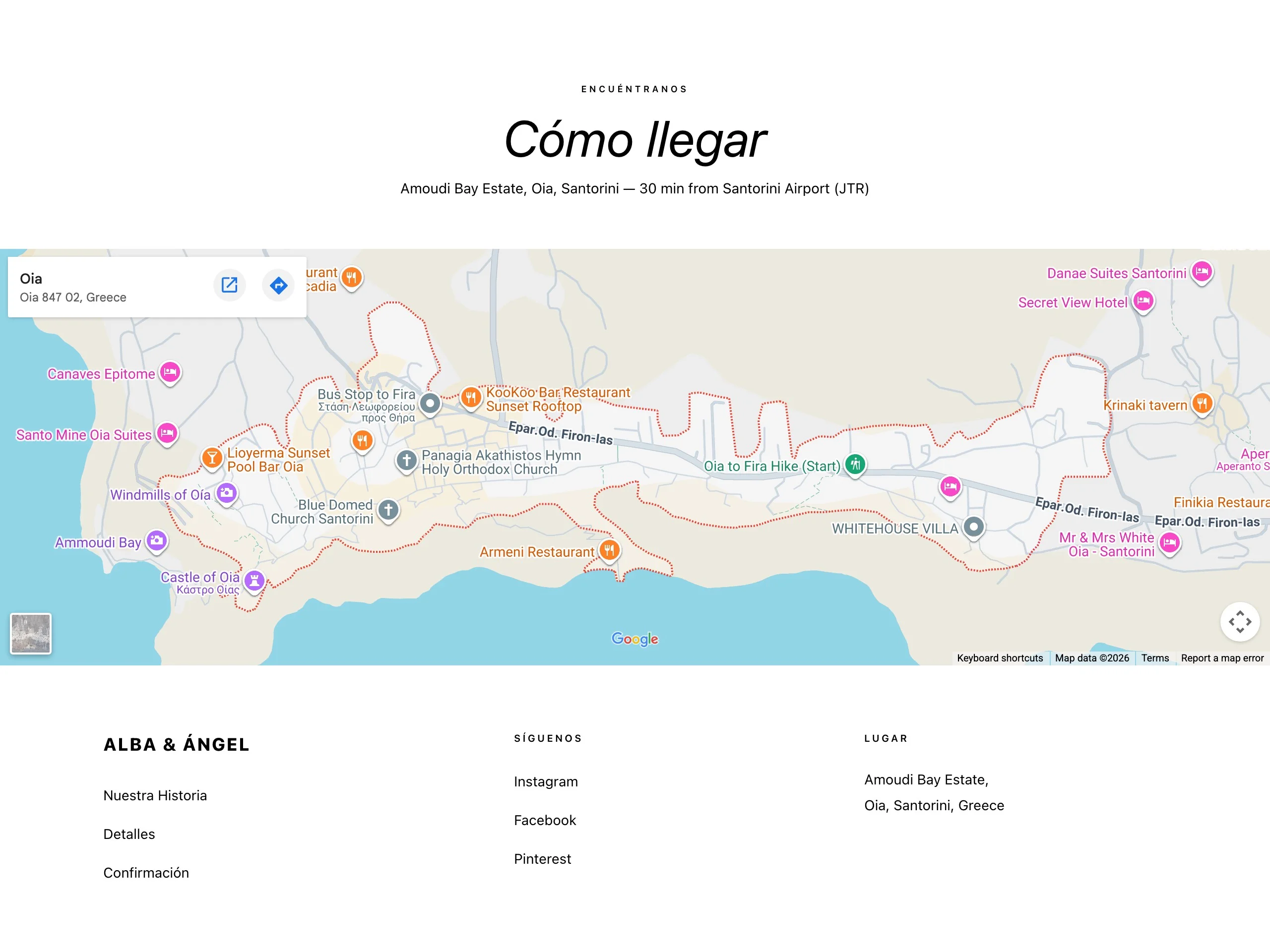Visit the Instagram link
Viewport: 1270px width, 952px height.
(x=546, y=781)
